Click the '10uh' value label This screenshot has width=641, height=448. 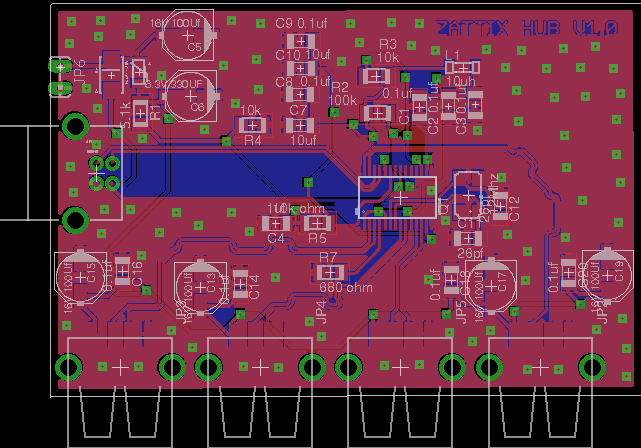[x=461, y=82]
